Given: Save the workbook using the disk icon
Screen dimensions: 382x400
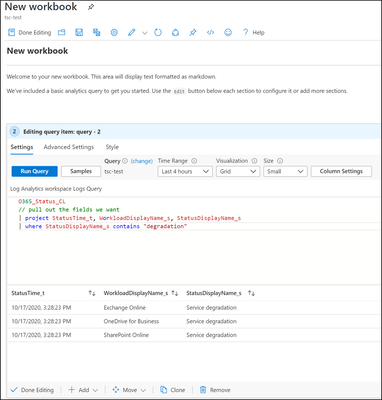Looking at the screenshot, I should [79, 32].
